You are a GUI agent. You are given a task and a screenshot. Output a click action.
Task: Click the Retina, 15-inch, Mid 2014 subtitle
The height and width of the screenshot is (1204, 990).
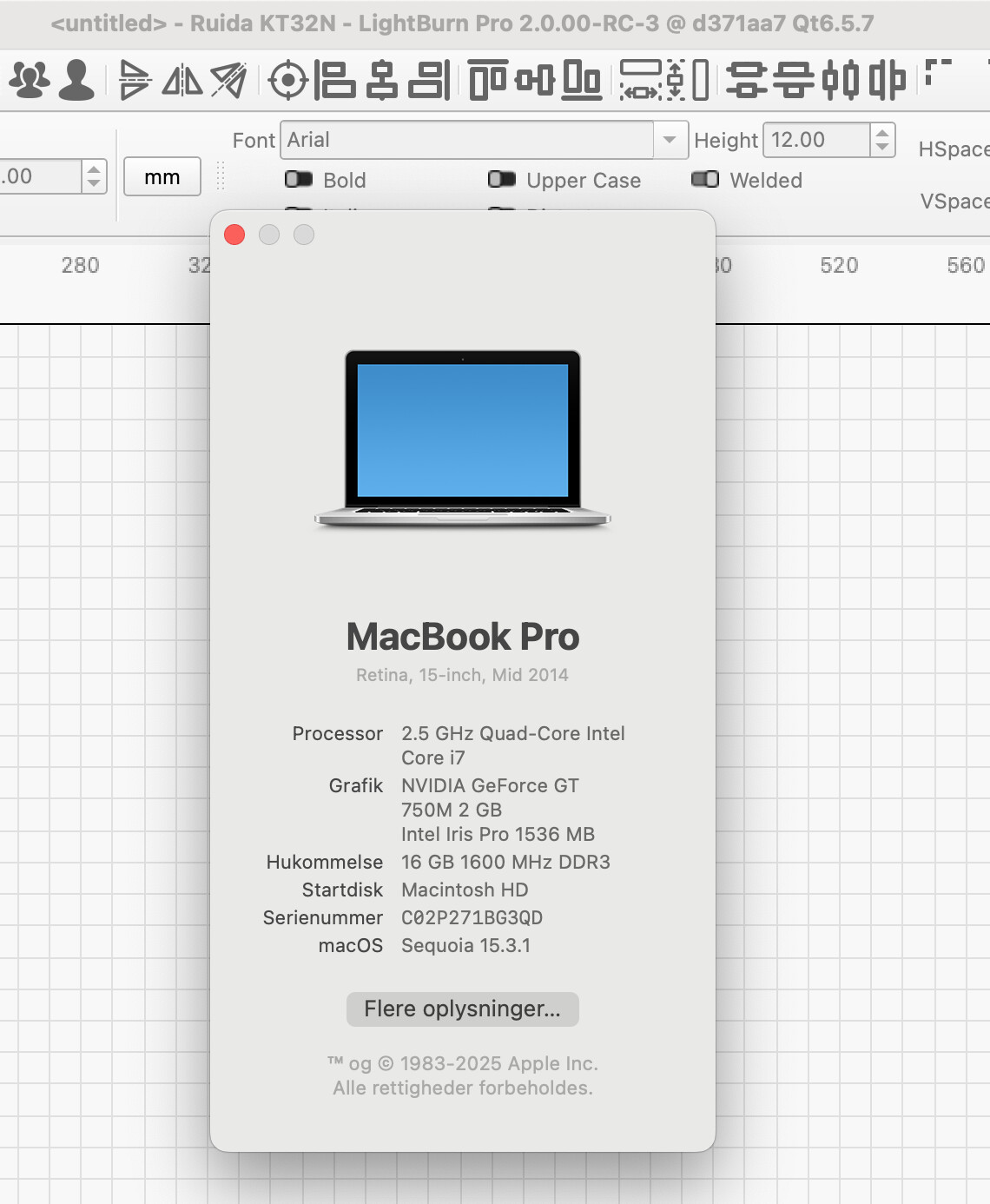462,675
